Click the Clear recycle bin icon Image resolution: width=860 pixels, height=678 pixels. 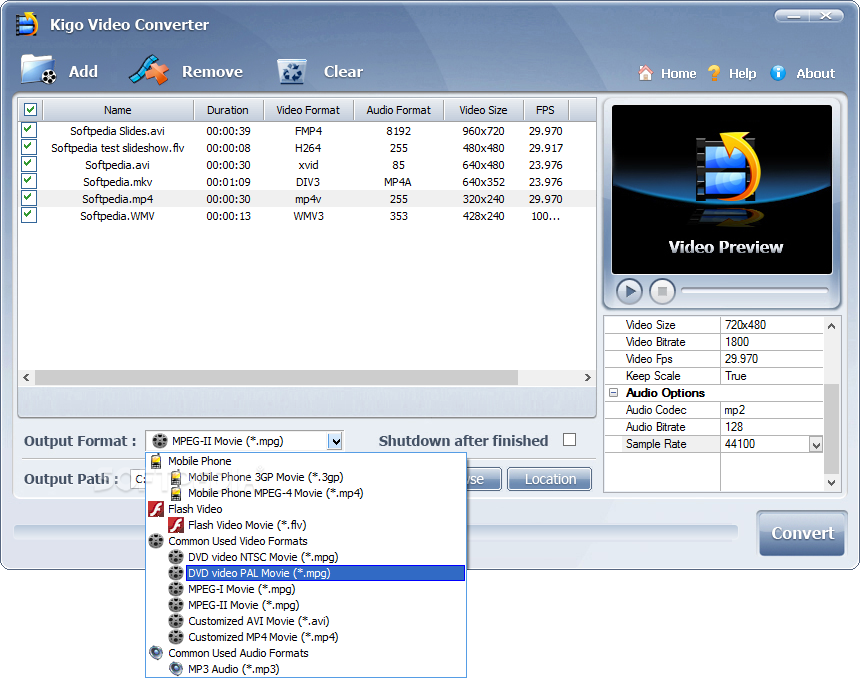[292, 71]
